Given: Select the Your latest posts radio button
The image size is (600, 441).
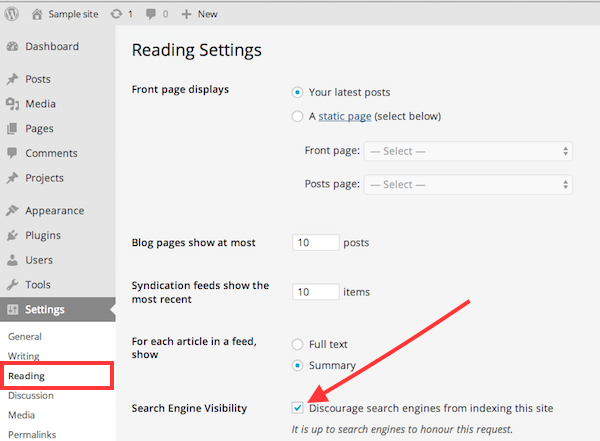Looking at the screenshot, I should point(298,93).
